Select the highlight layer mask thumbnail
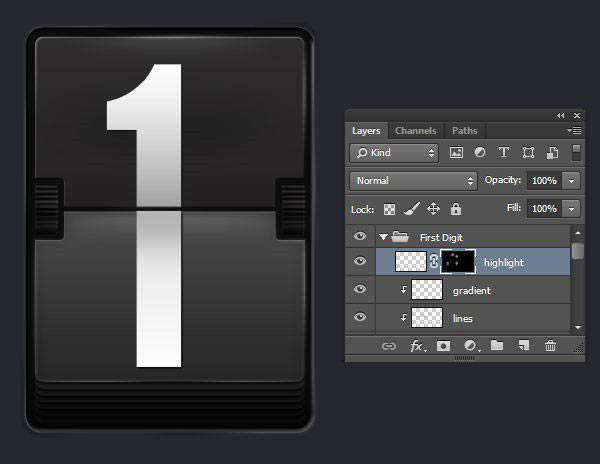The width and height of the screenshot is (600, 464). click(459, 262)
